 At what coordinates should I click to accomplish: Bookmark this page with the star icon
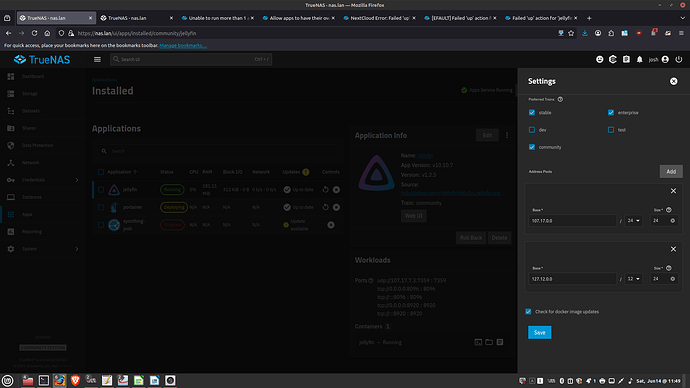click(571, 33)
